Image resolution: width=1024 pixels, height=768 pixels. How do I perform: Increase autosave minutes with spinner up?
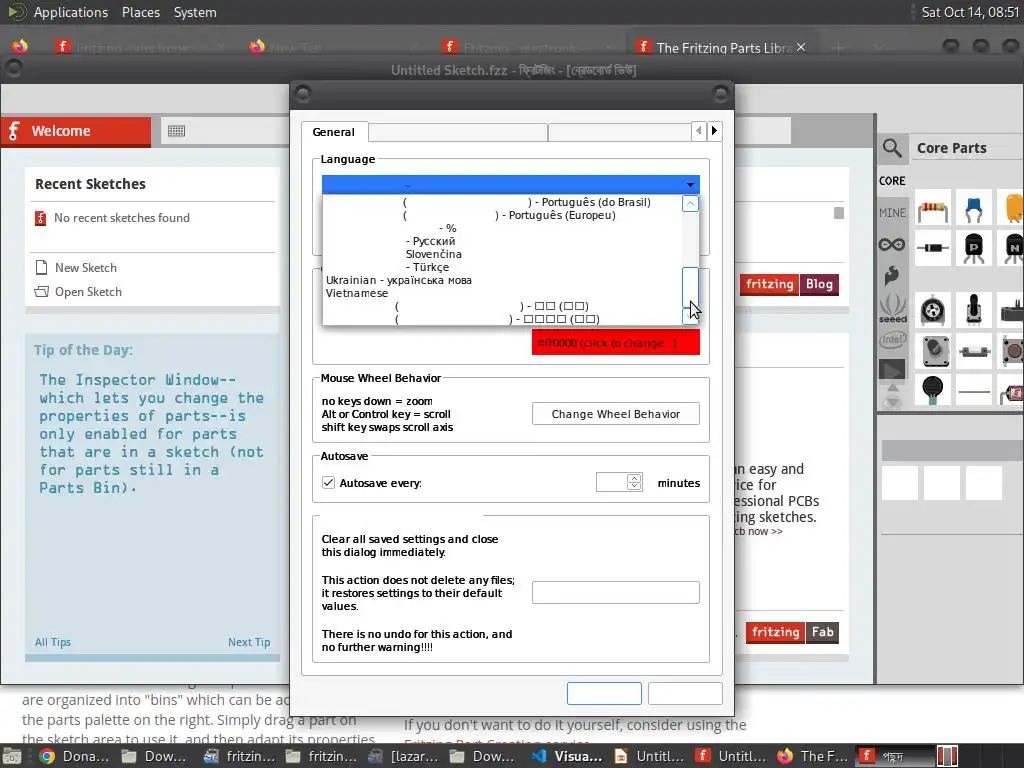click(x=633, y=478)
